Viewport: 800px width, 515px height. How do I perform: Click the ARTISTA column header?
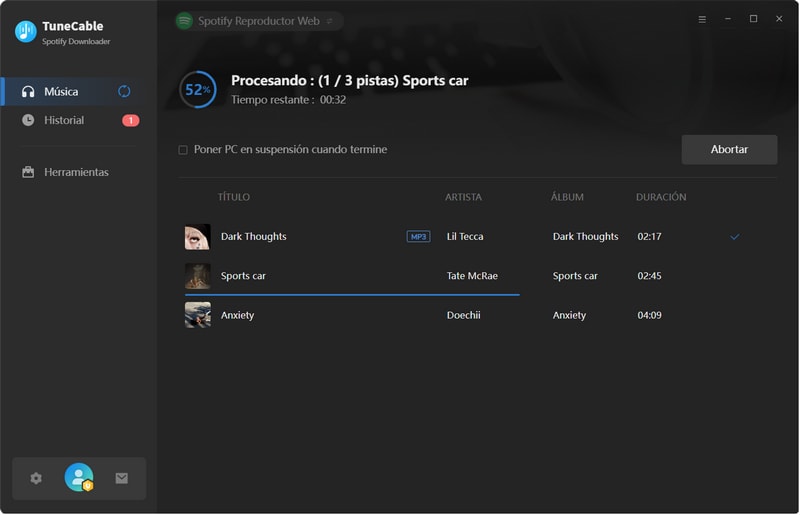[463, 197]
